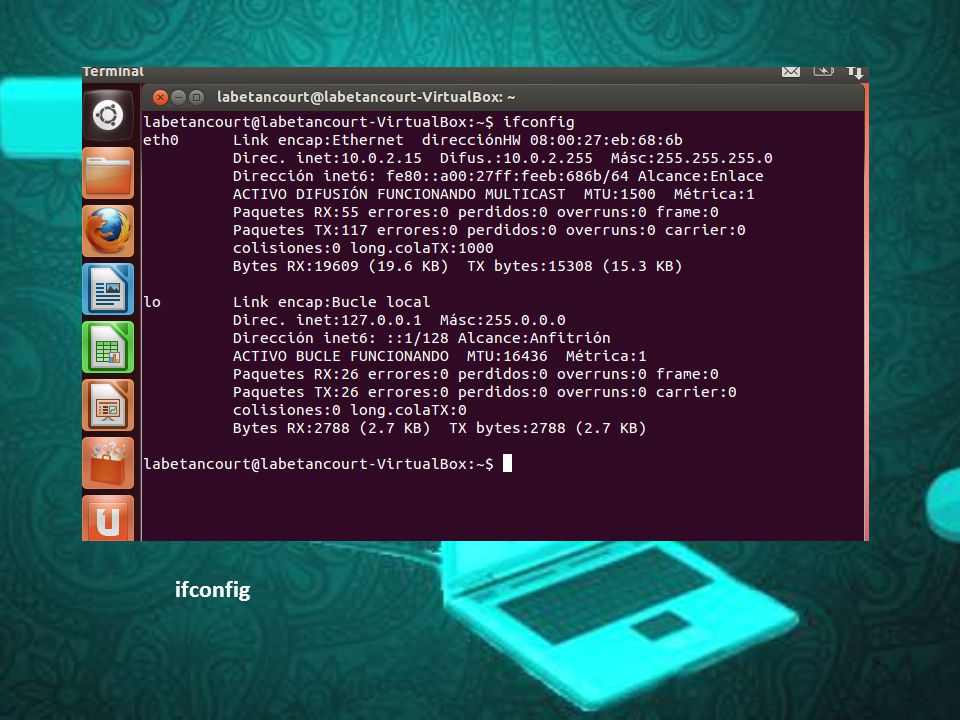The width and height of the screenshot is (960, 720).
Task: Open Ubuntu Software Center shopping bag icon
Action: click(x=108, y=463)
